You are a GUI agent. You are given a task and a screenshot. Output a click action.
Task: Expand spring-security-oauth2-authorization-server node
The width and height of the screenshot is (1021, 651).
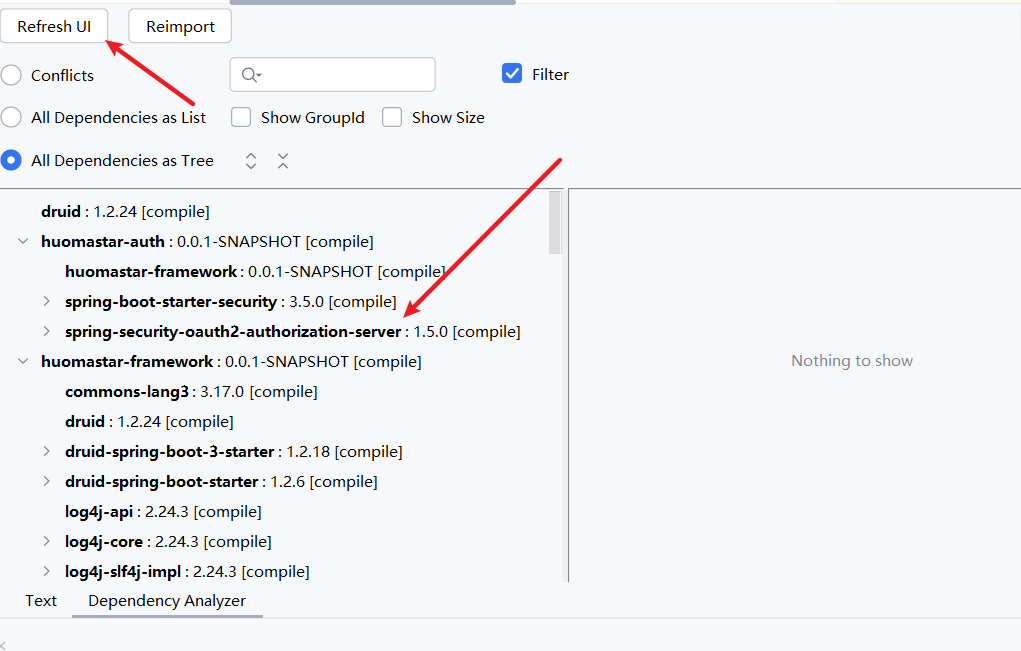tap(46, 331)
